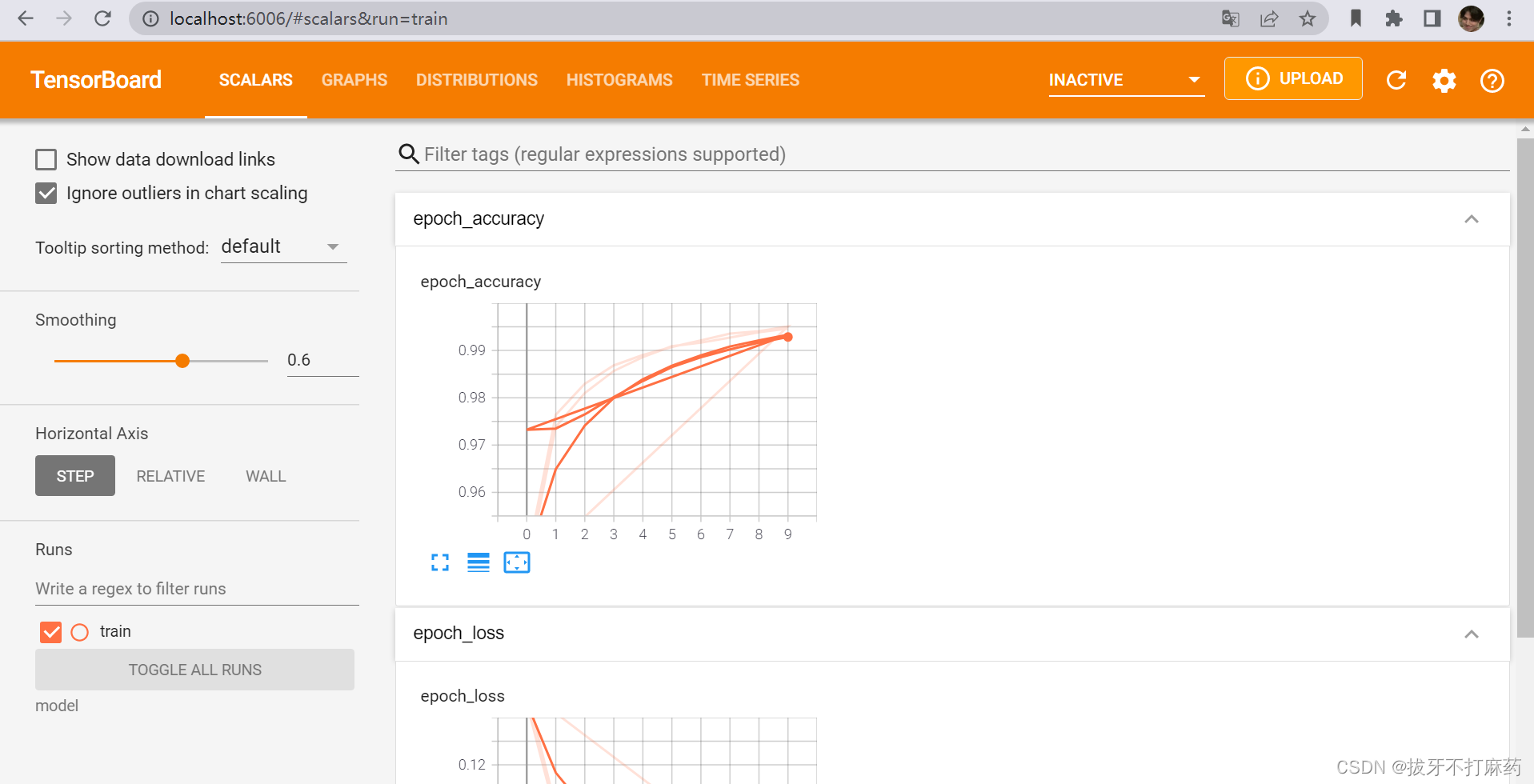The width and height of the screenshot is (1534, 784).
Task: Focus the Filter tags search field
Action: [952, 154]
